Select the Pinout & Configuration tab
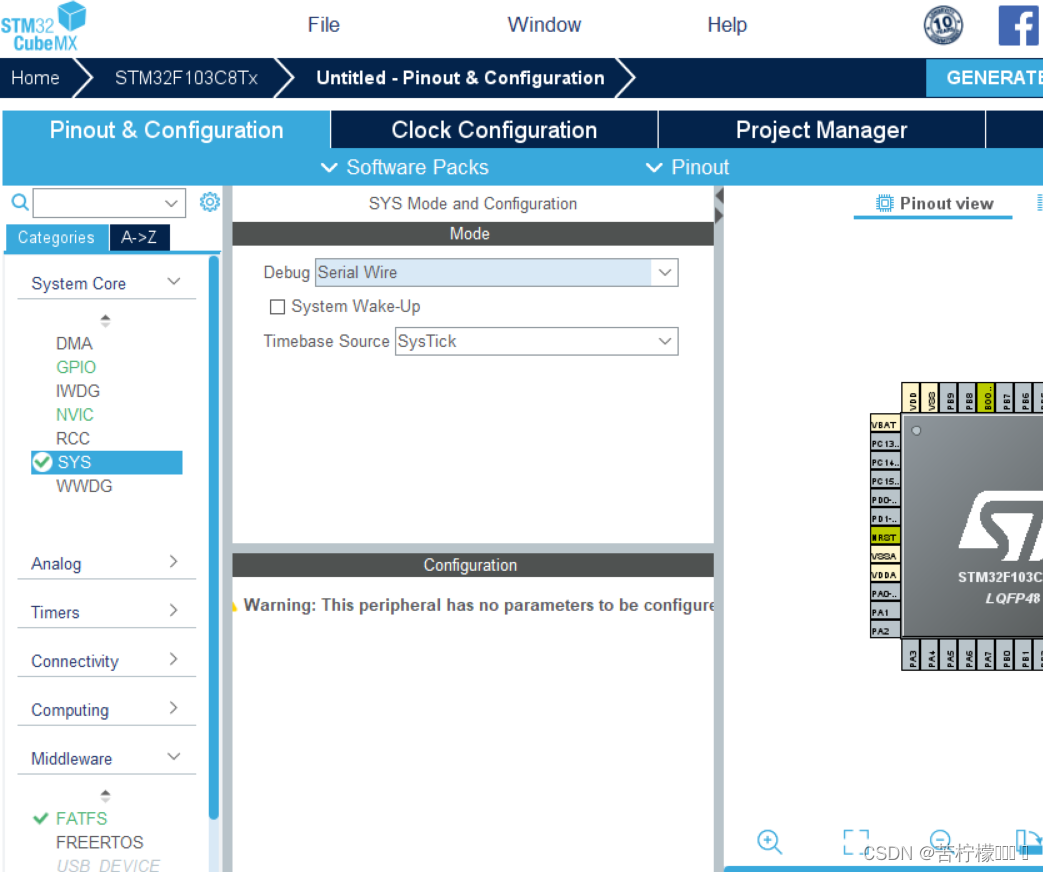Screen dimensions: 1043x872 pyautogui.click(x=166, y=130)
